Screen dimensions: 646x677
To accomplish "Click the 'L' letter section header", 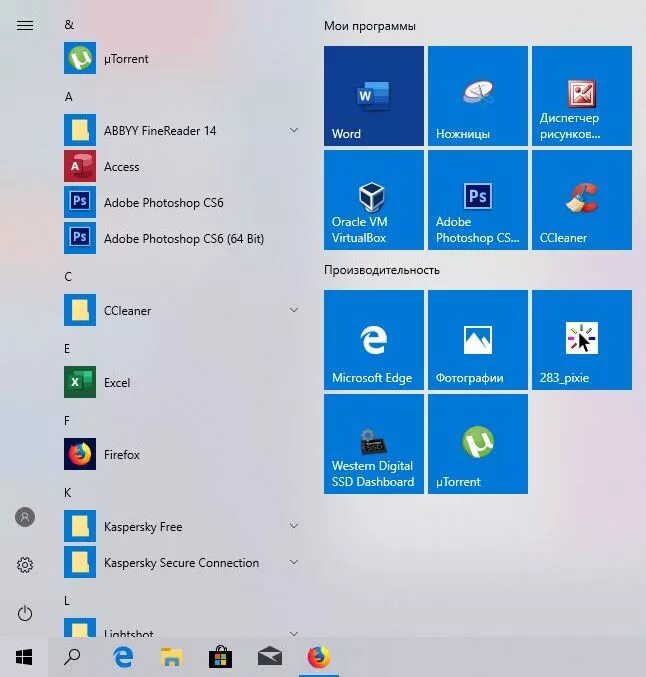I will 66,601.
